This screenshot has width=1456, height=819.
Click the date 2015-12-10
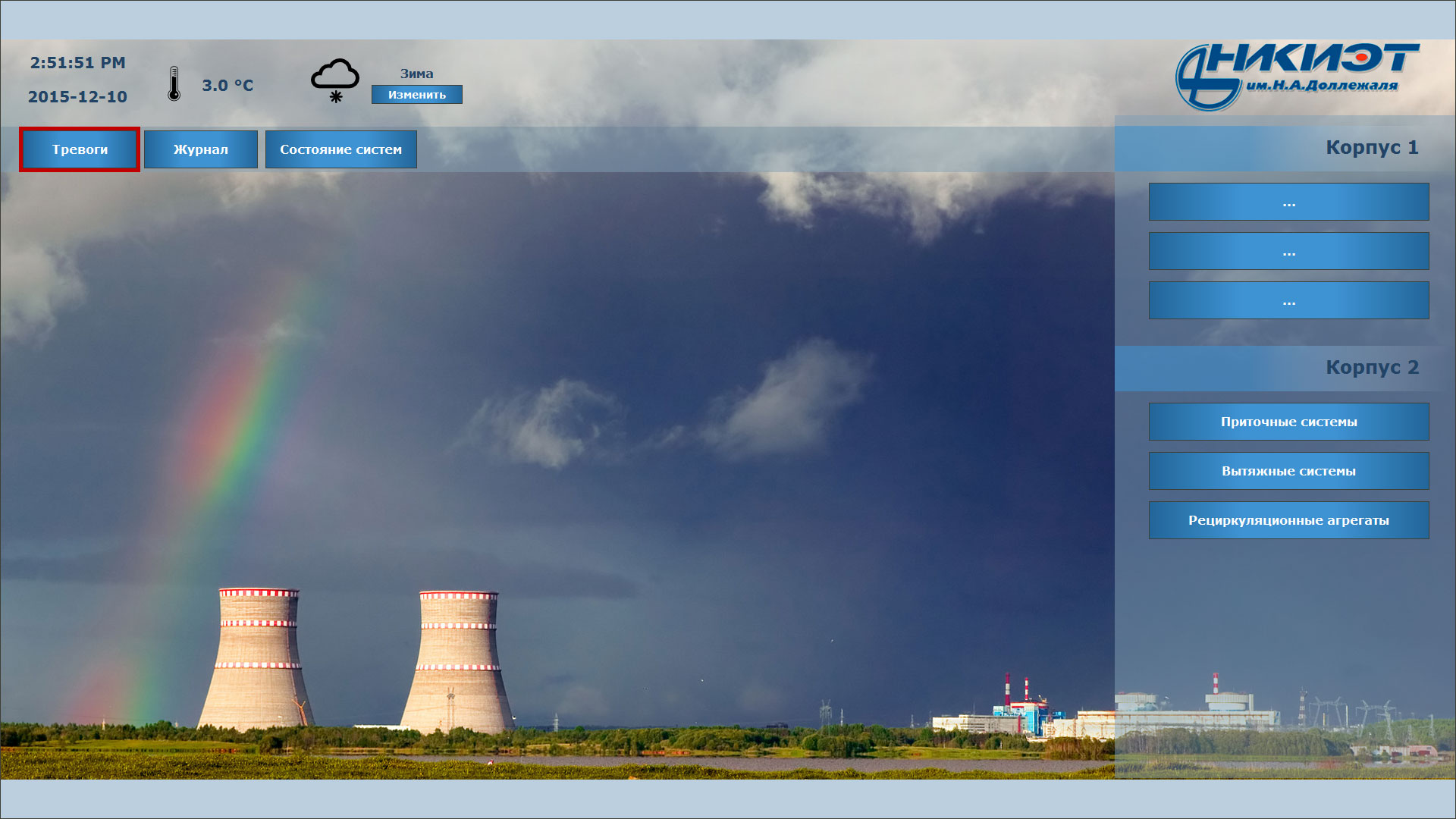tap(77, 97)
